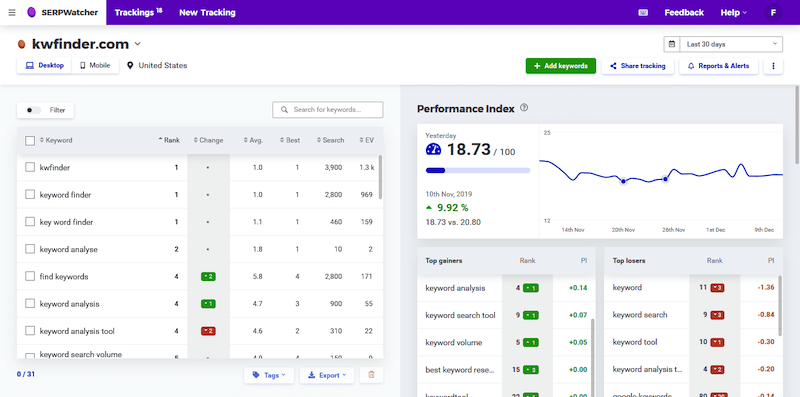Open the Last 30 days dropdown
This screenshot has height=397, width=800.
click(731, 44)
